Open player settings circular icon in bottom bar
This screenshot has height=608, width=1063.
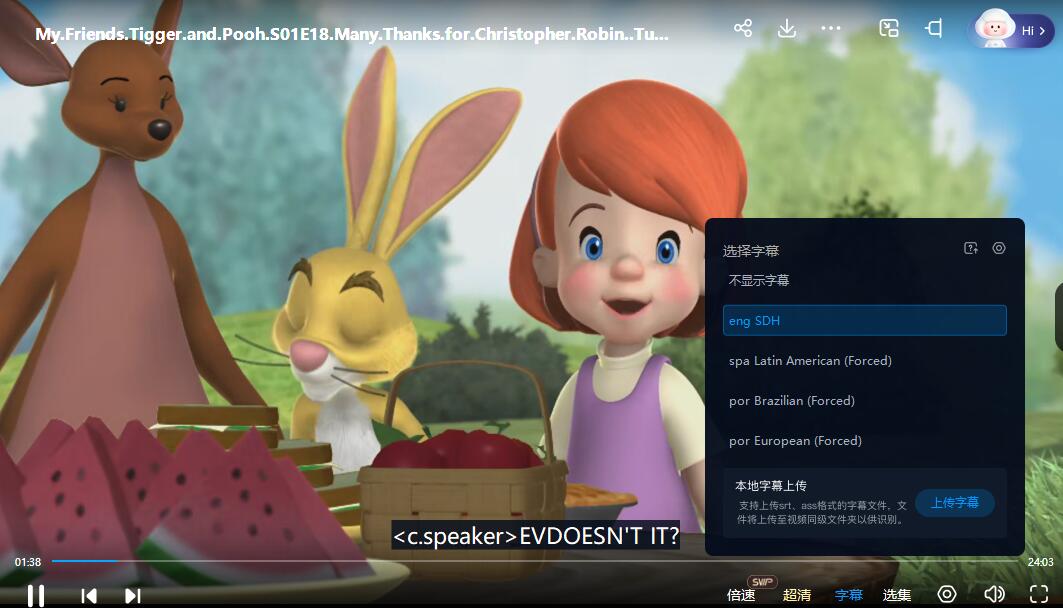click(x=947, y=594)
